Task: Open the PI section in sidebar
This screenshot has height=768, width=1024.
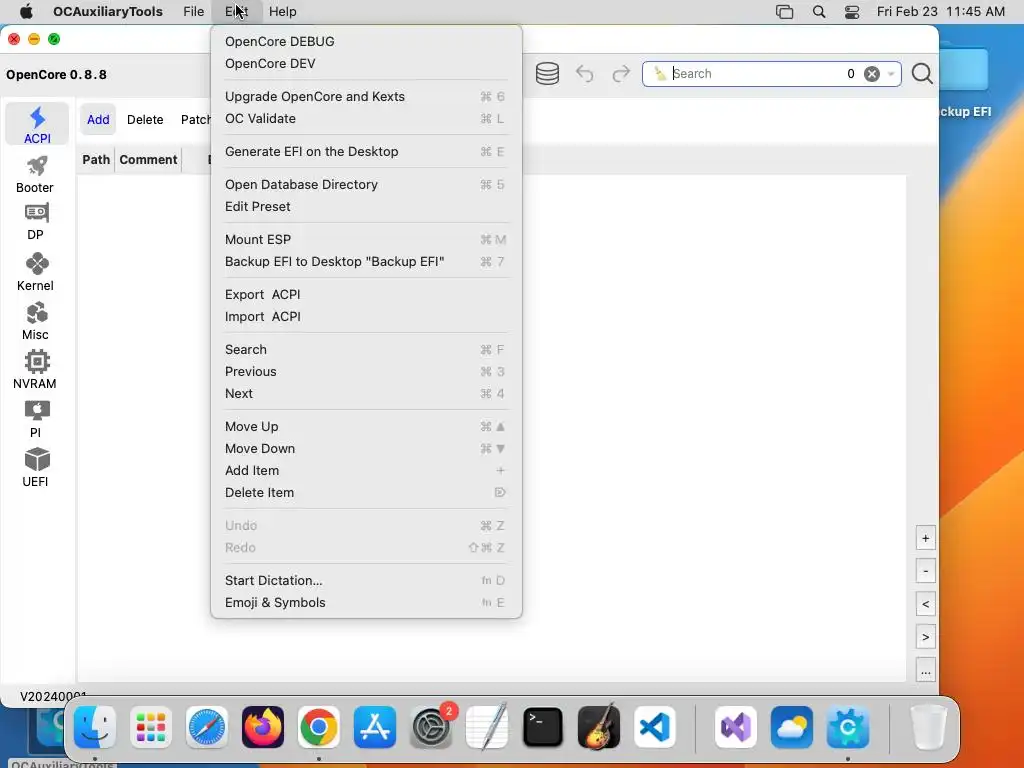Action: coord(35,419)
